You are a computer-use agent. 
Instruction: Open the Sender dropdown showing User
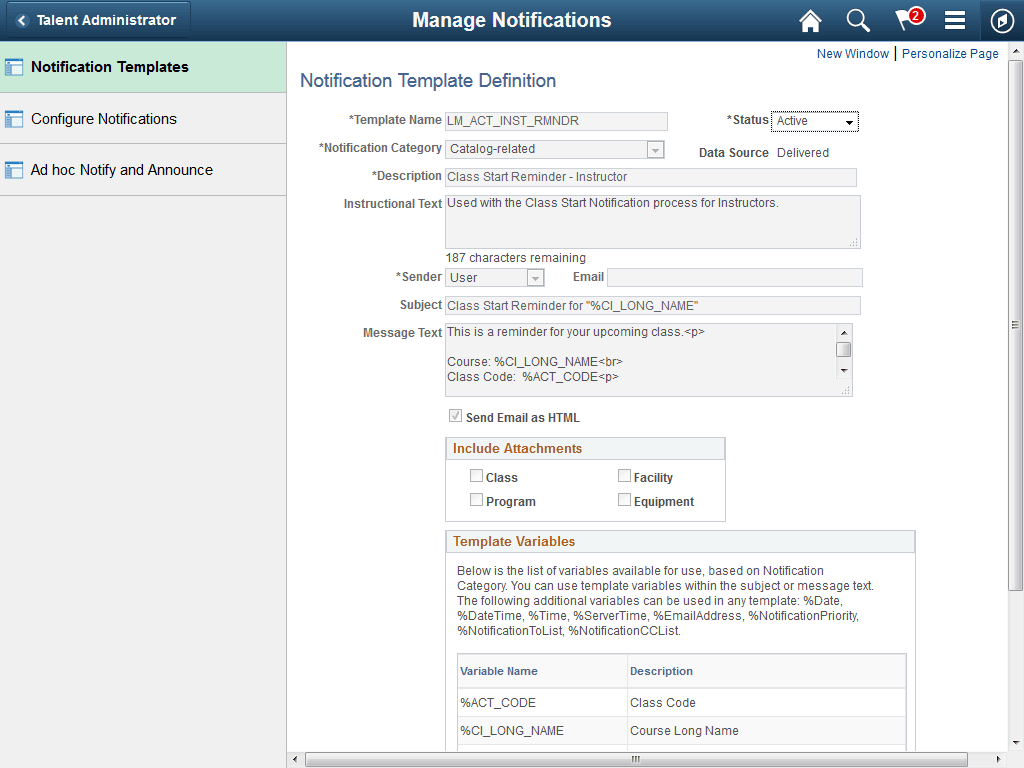[535, 277]
